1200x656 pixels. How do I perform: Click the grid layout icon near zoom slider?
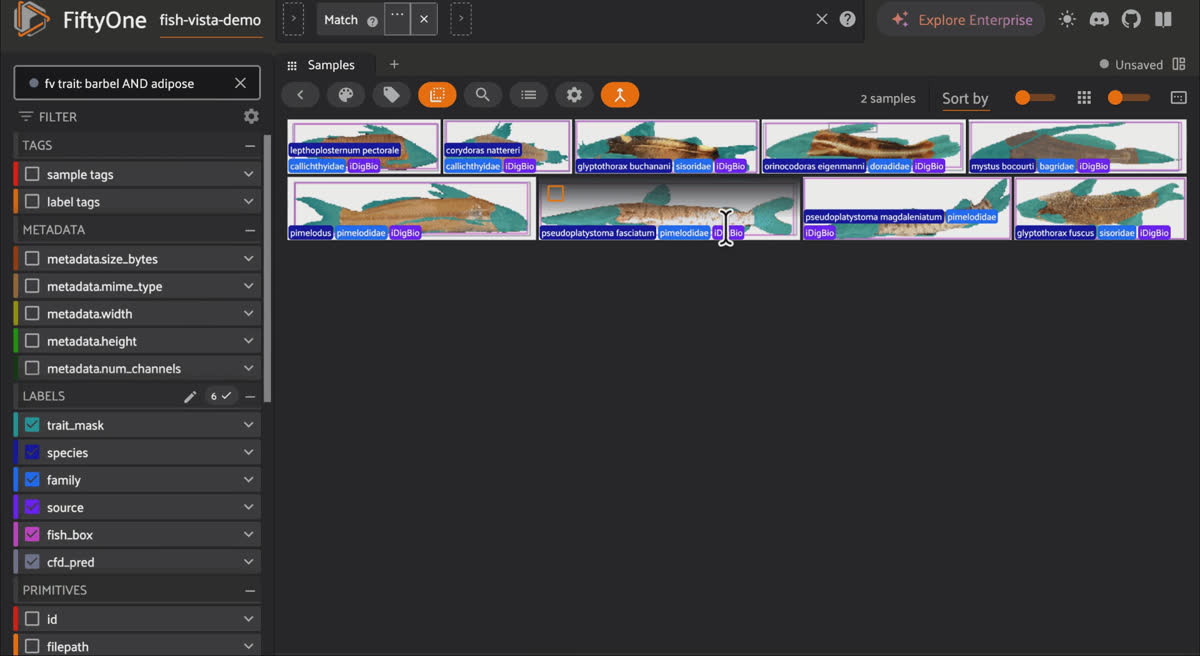click(1084, 98)
